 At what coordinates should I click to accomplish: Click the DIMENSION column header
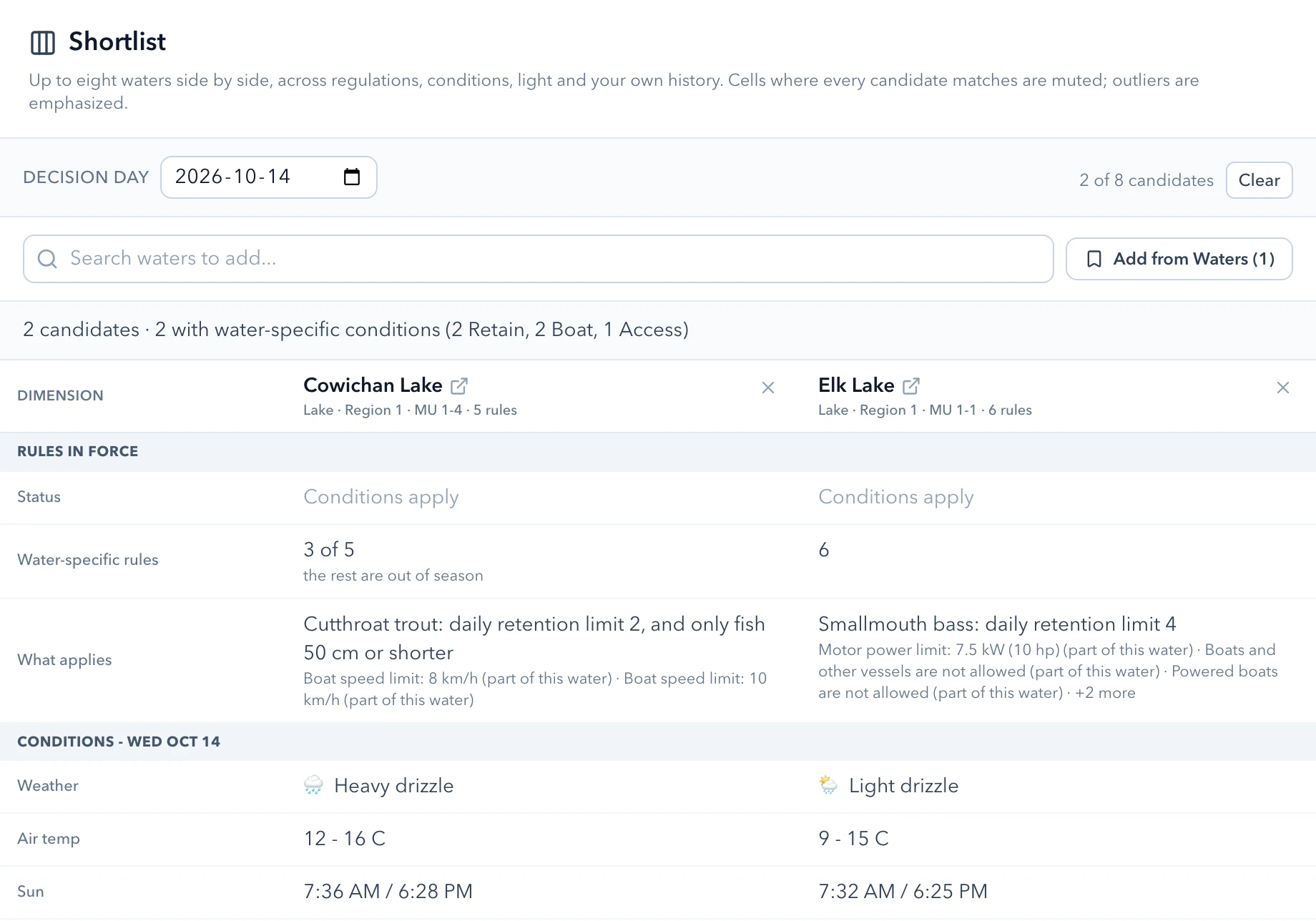click(x=60, y=395)
